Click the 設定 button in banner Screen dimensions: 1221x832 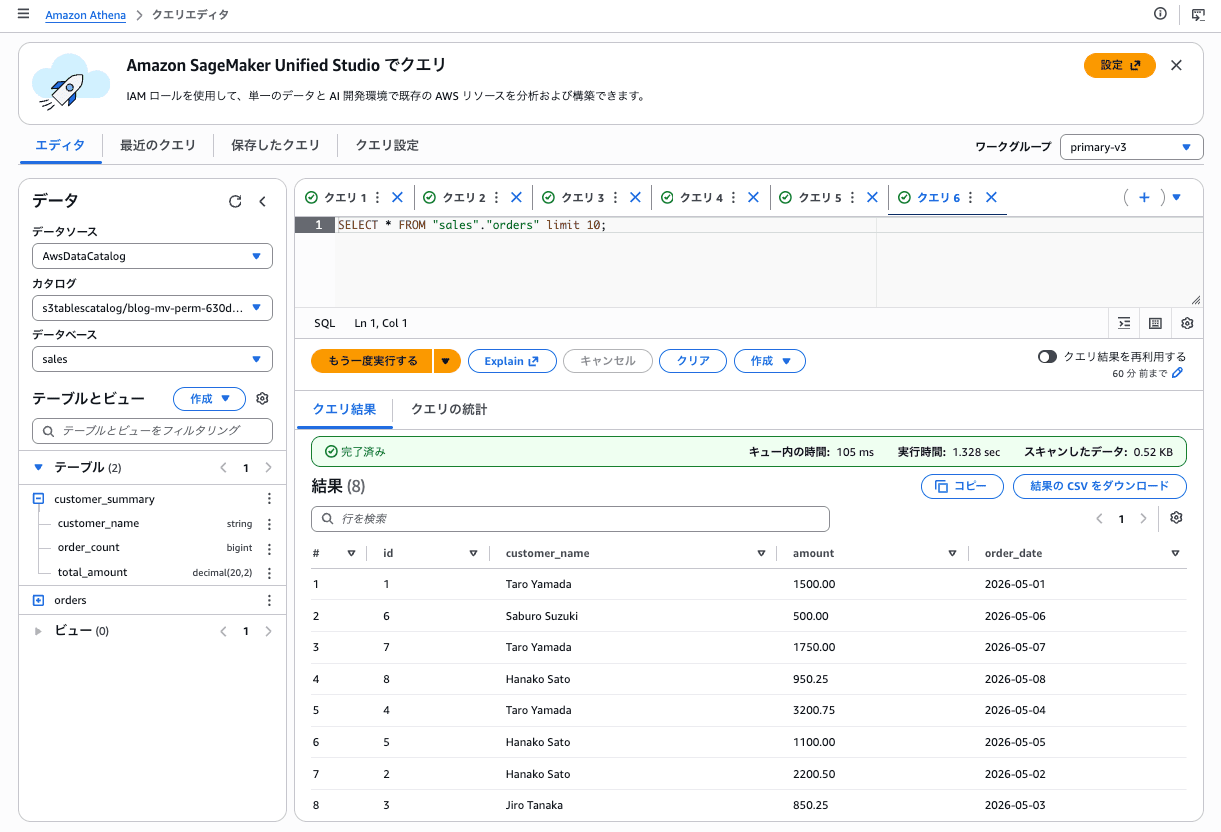[x=1119, y=65]
